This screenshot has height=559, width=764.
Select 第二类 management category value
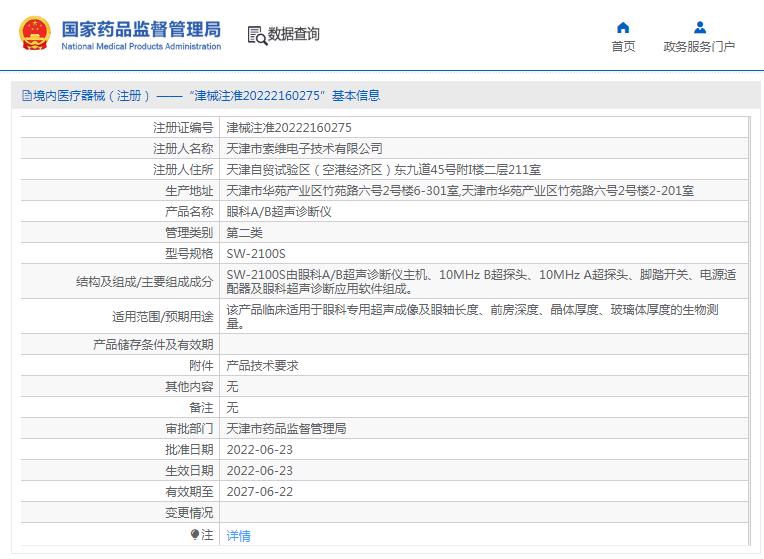tap(244, 232)
